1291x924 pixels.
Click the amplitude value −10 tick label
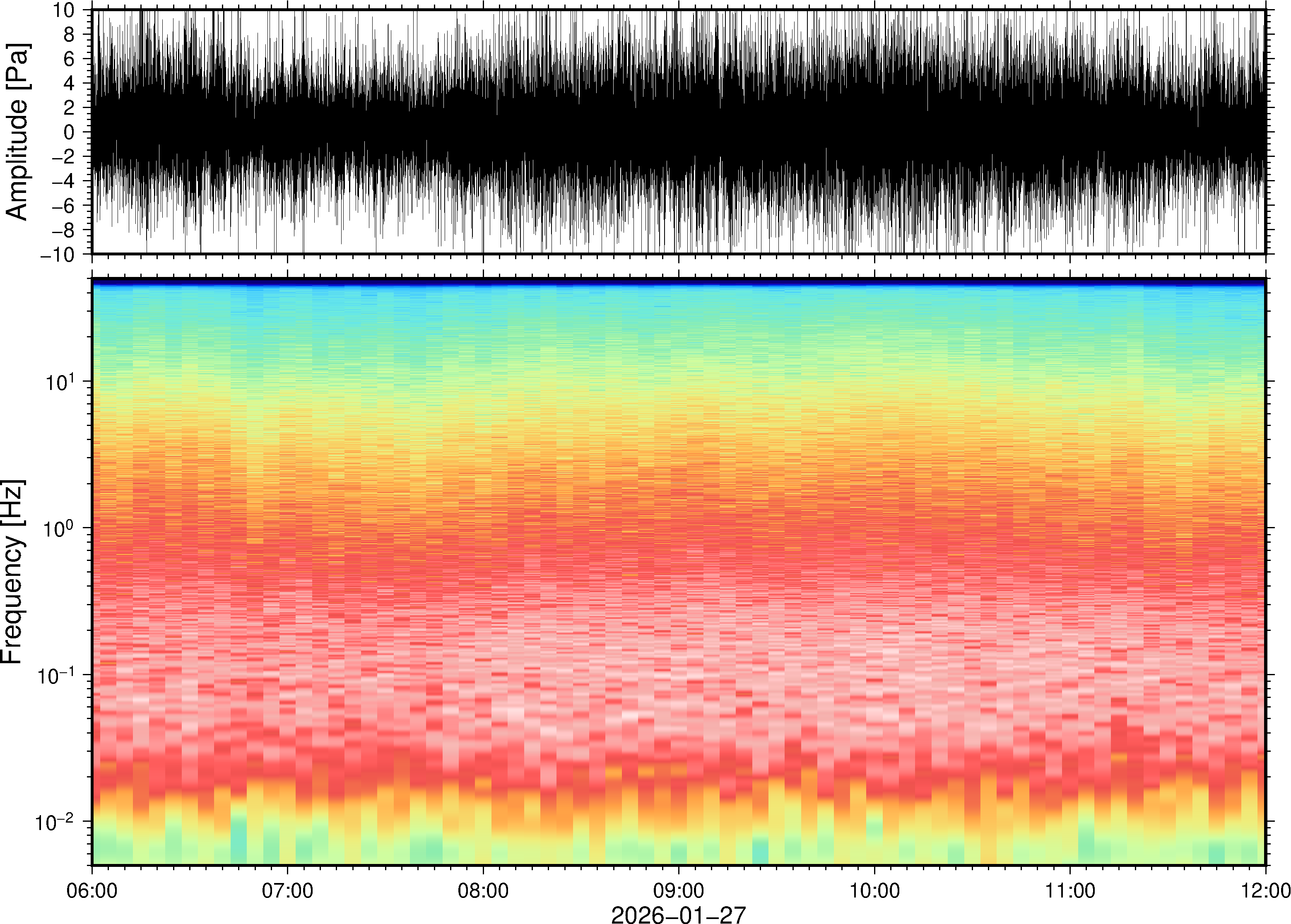[x=58, y=254]
